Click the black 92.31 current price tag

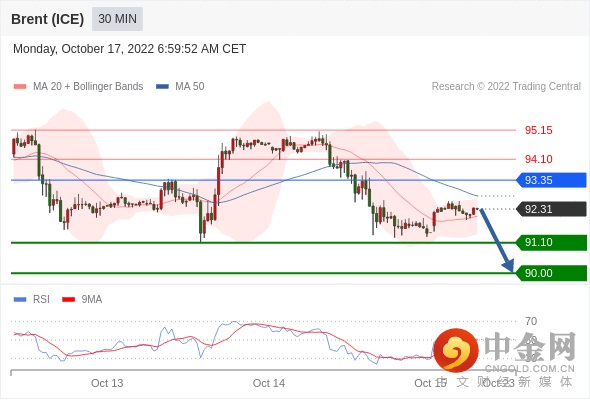coord(551,209)
